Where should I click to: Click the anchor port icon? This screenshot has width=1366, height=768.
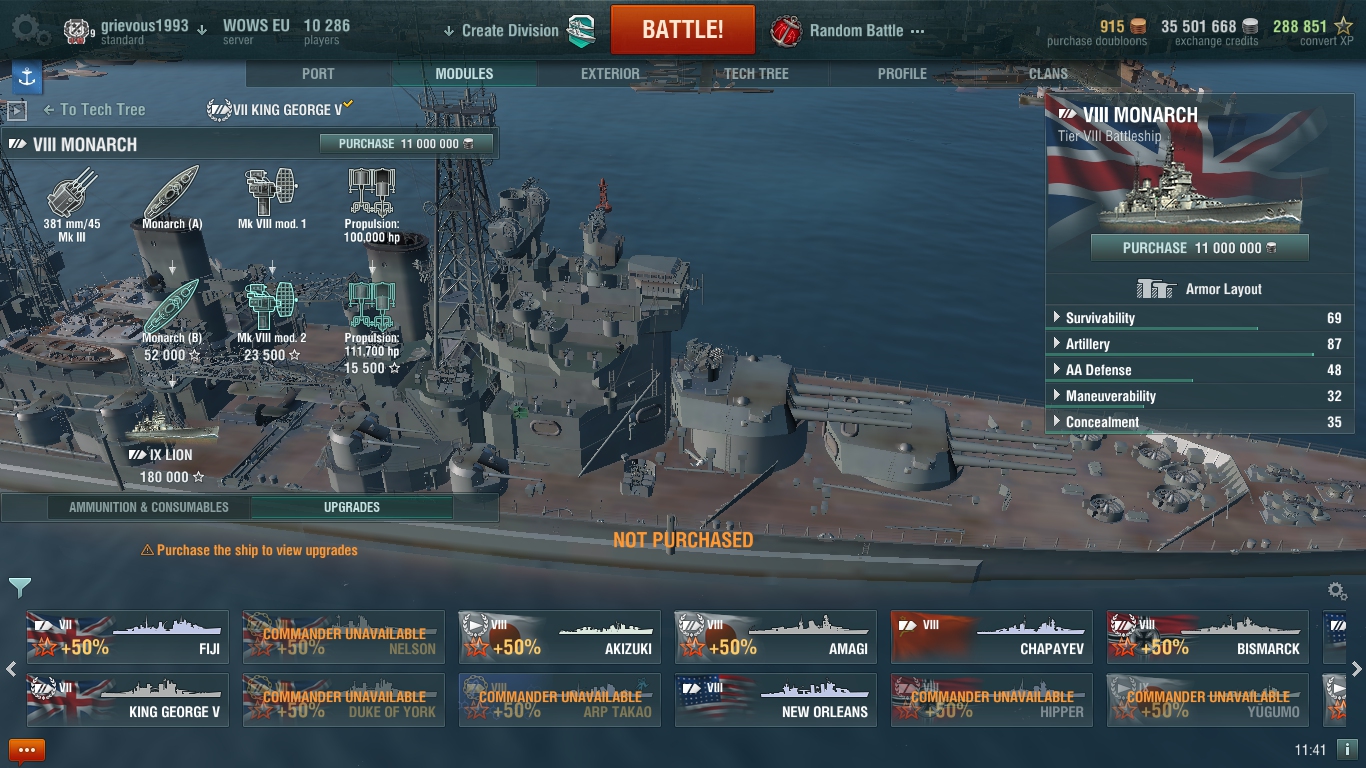27,76
